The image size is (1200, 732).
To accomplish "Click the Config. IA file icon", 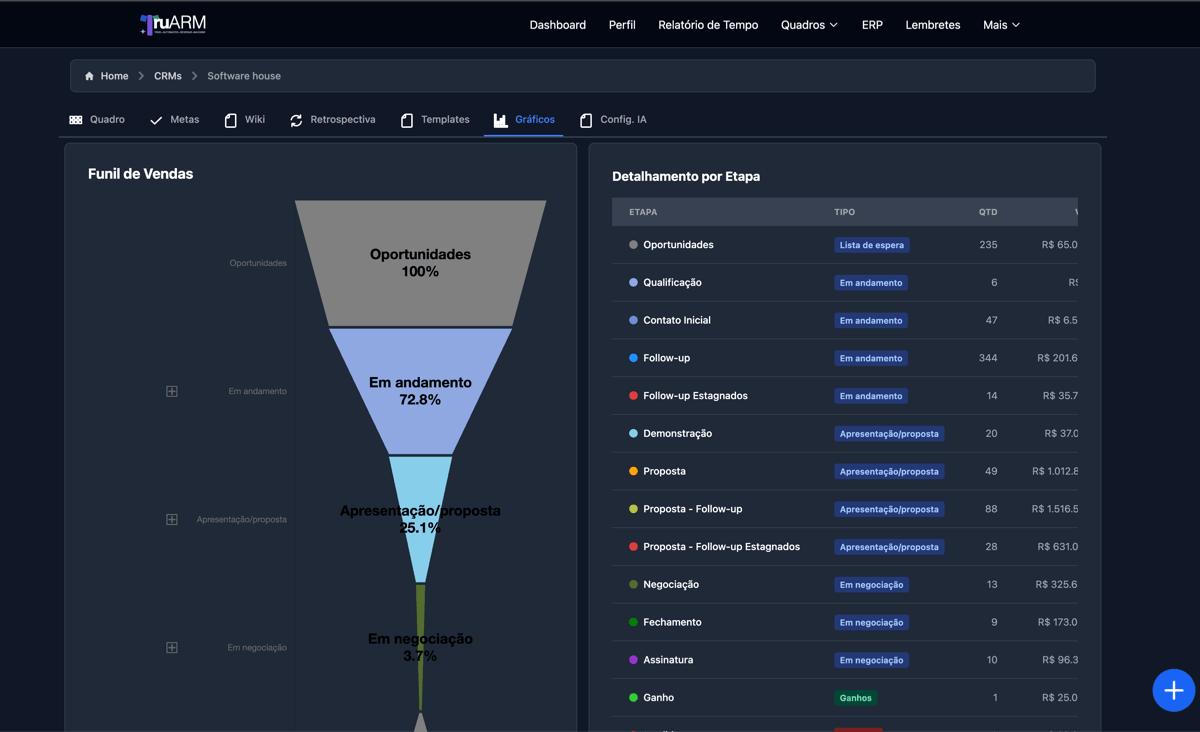I will pos(586,120).
